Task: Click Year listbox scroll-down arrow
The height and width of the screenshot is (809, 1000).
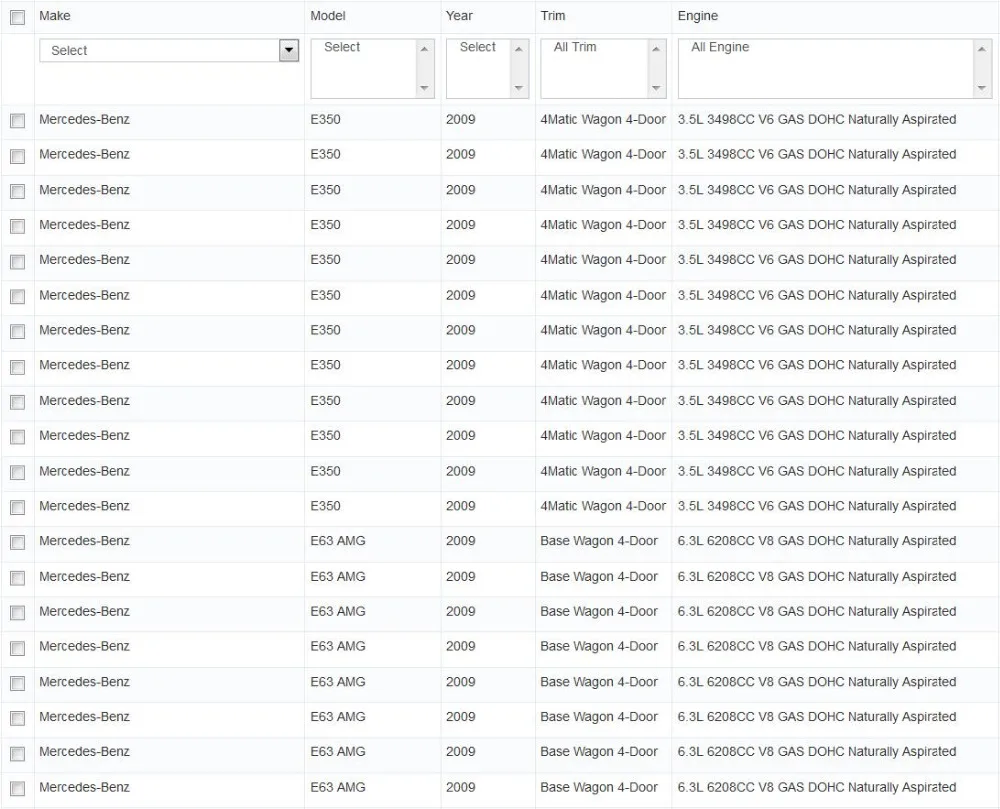Action: click(x=518, y=88)
